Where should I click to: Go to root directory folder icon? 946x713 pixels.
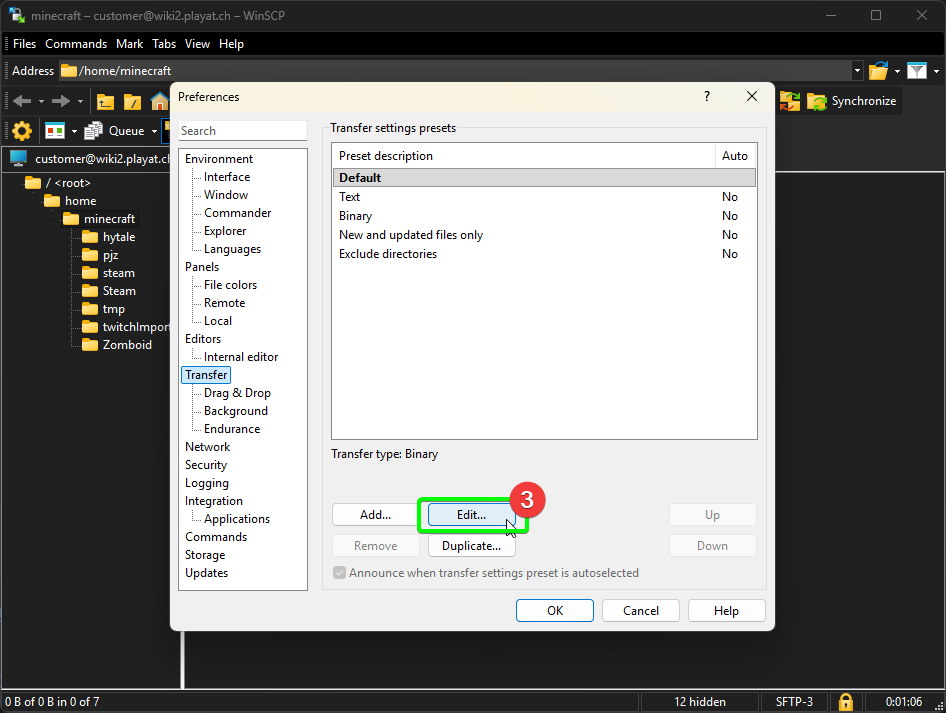click(132, 101)
